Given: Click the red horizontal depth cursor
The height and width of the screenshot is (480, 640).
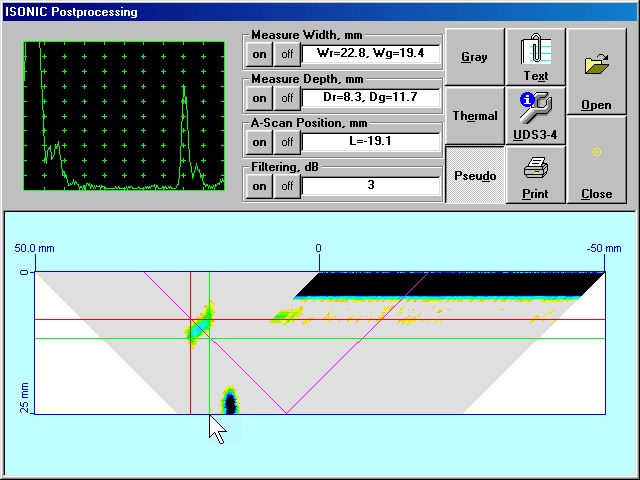Looking at the screenshot, I should click(320, 320).
